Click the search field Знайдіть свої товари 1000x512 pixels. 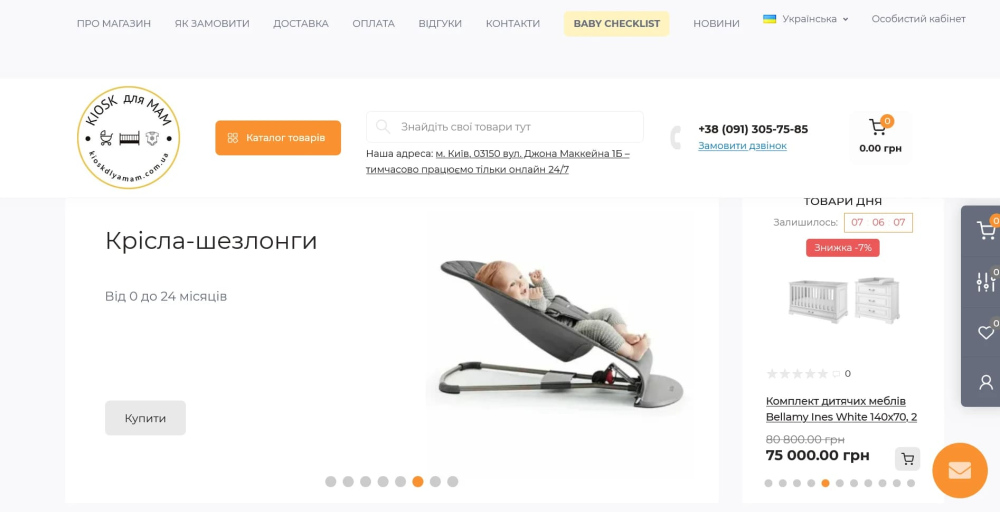(504, 127)
